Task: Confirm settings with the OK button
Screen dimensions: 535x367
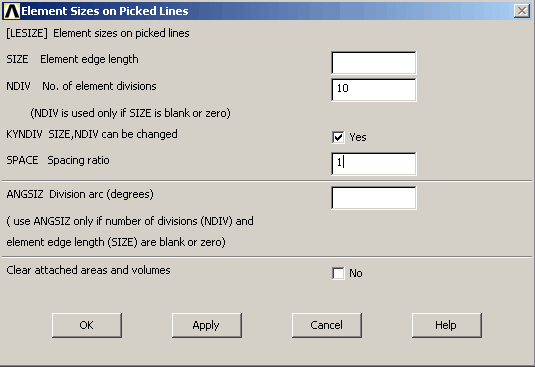Action: 87,325
